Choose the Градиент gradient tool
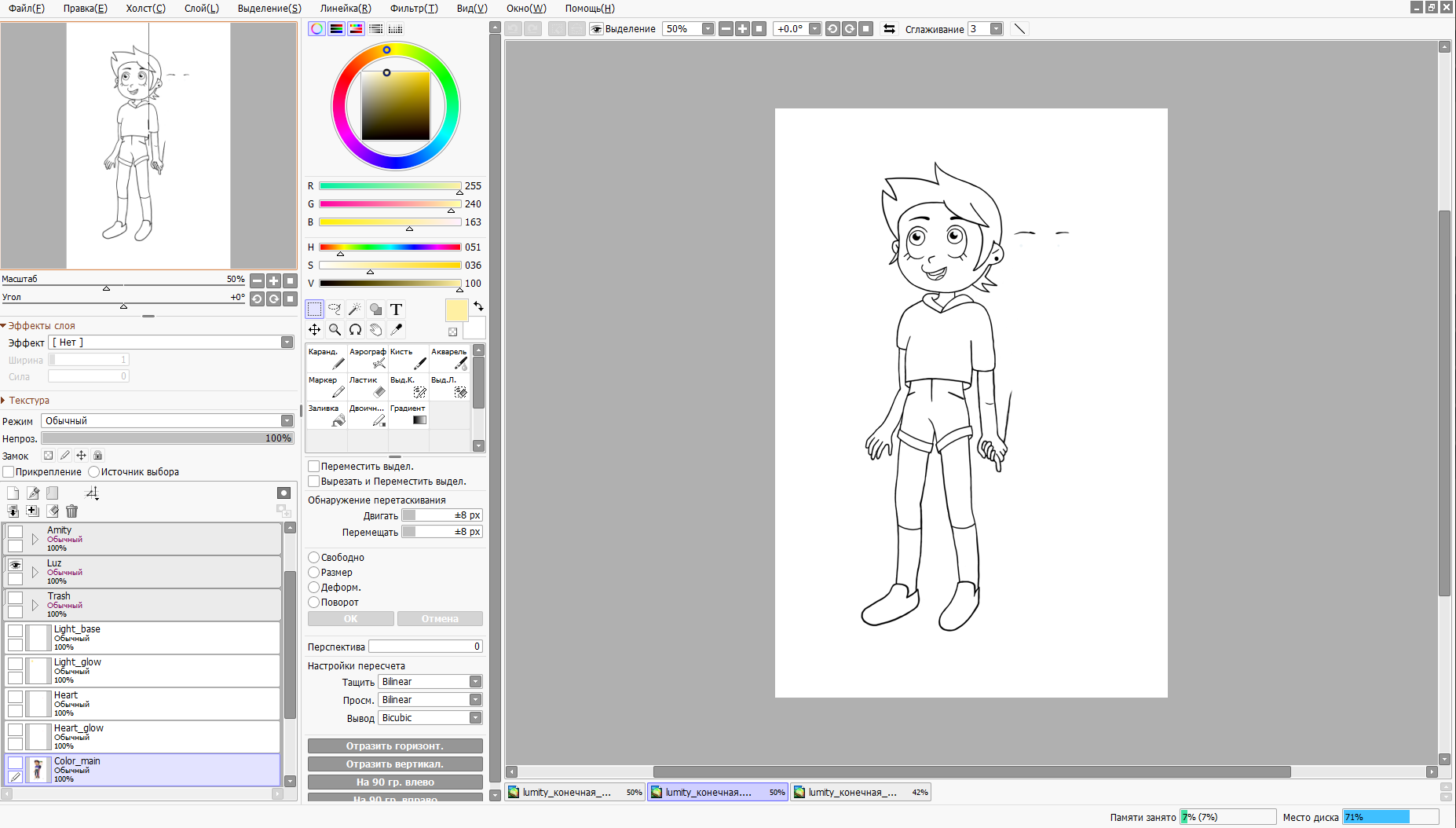 click(408, 415)
